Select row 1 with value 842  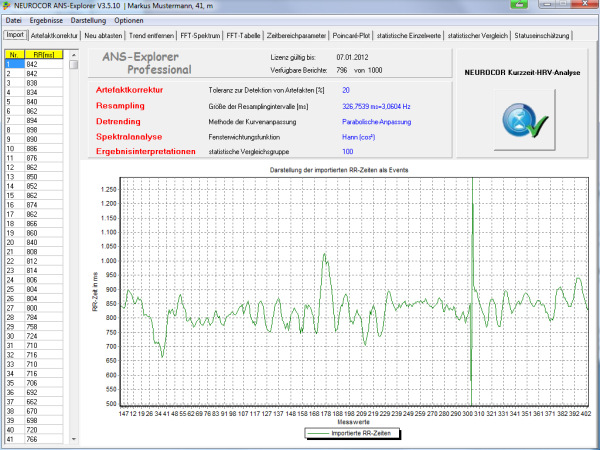34,64
